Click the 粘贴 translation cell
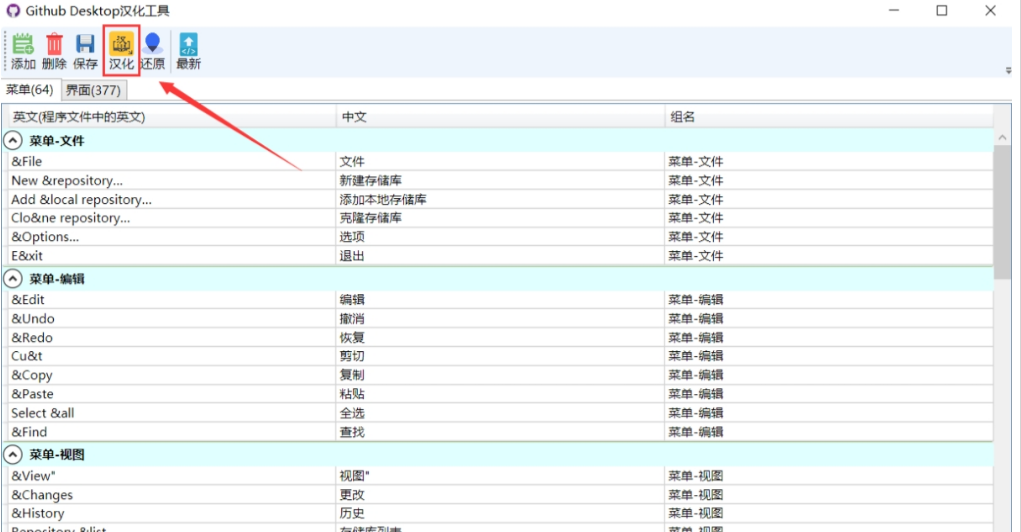Image resolution: width=1021 pixels, height=532 pixels. click(x=500, y=394)
